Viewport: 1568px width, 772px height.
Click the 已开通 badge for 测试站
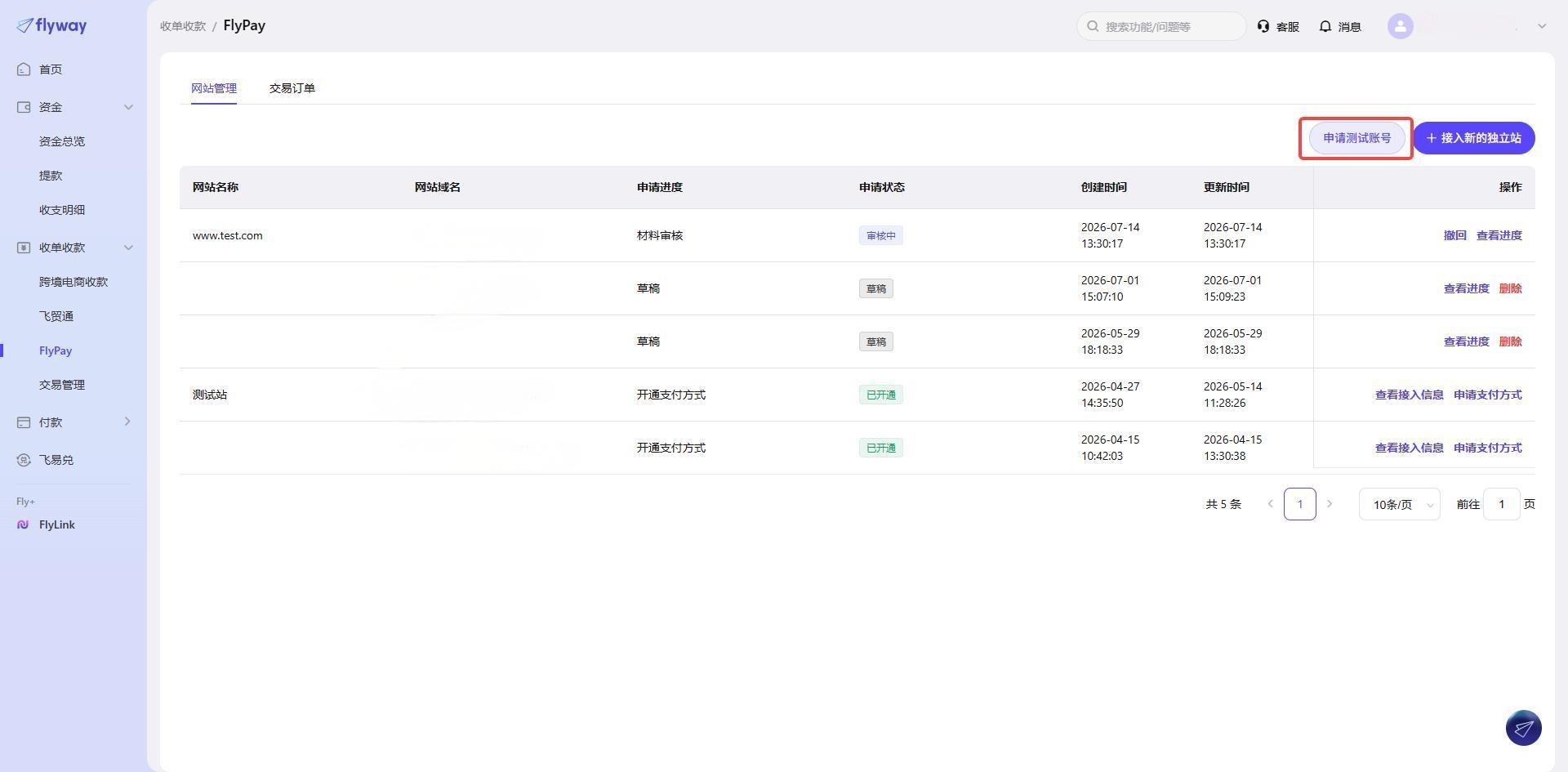[880, 395]
